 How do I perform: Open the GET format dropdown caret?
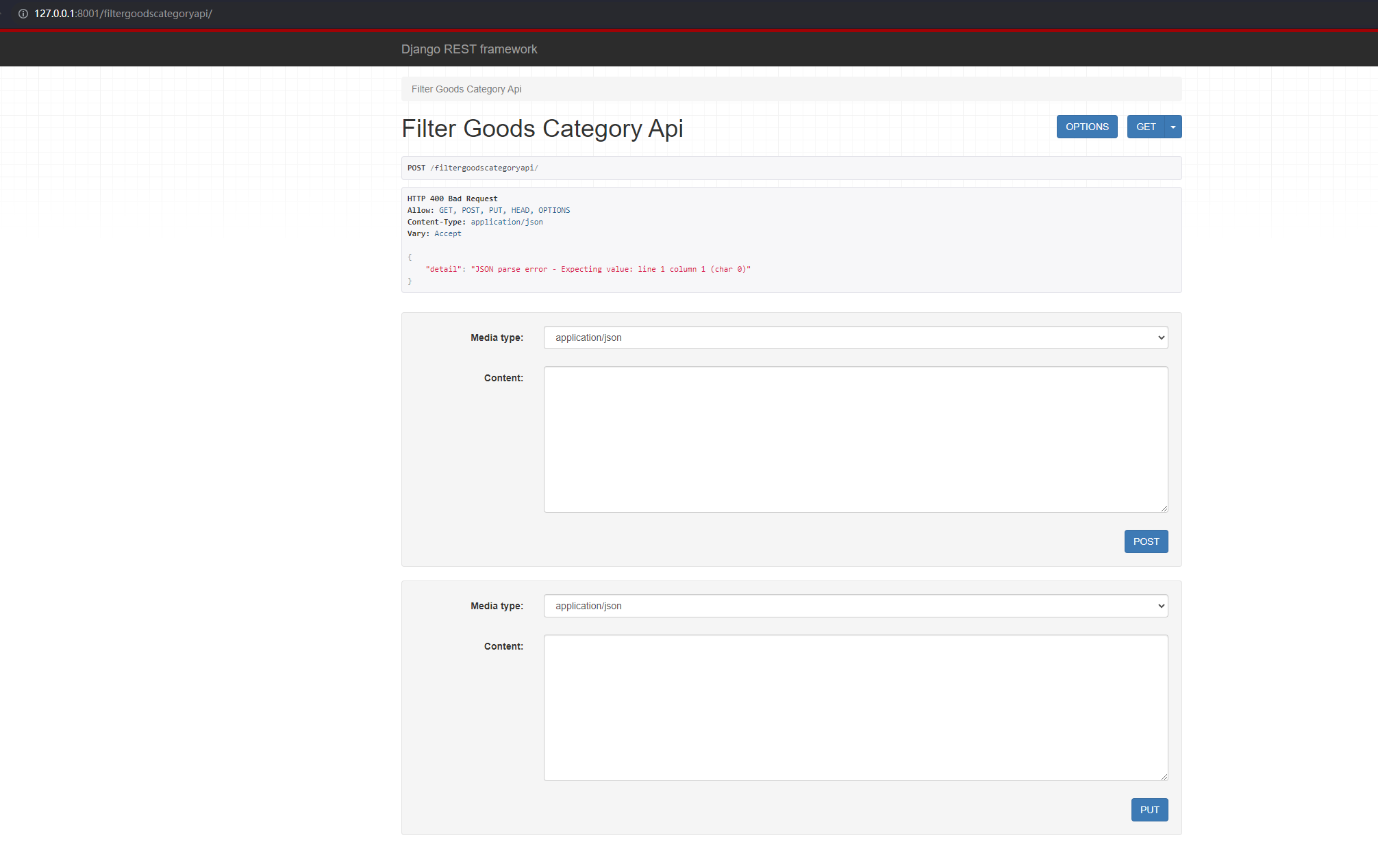[x=1173, y=127]
